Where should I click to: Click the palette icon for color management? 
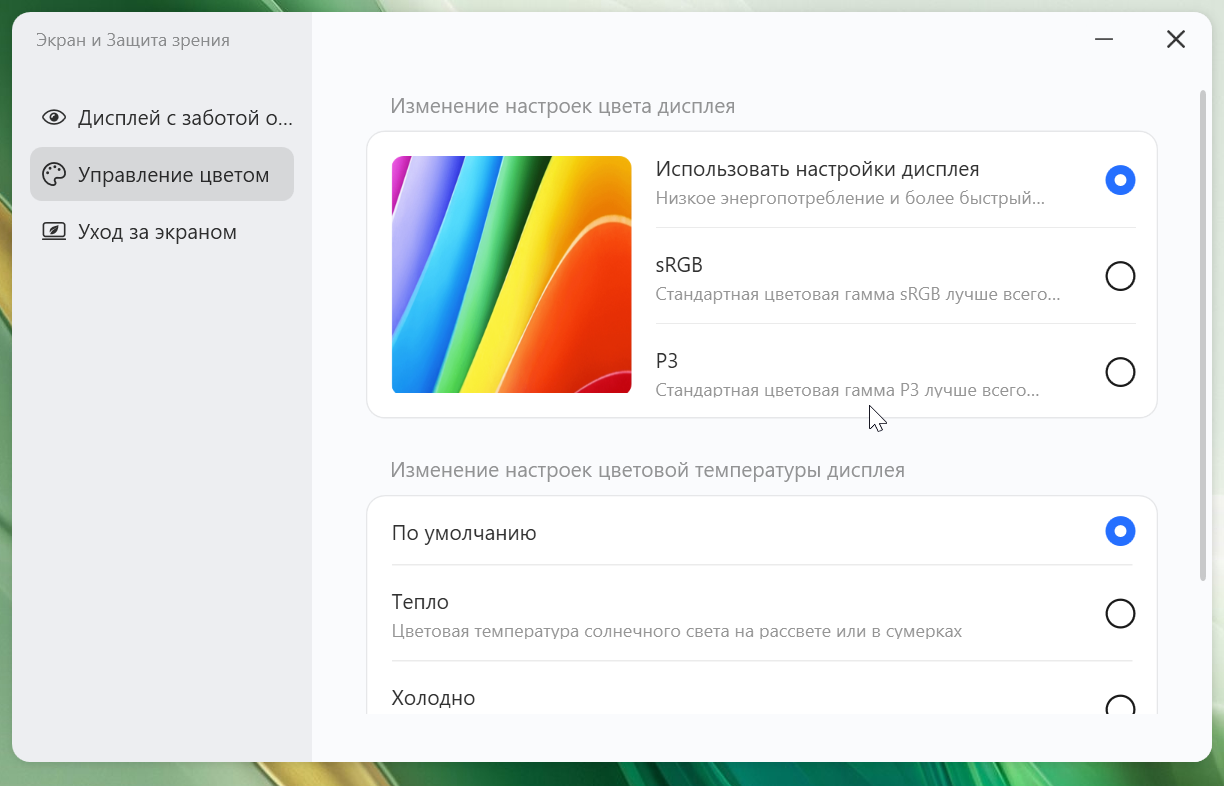click(53, 175)
